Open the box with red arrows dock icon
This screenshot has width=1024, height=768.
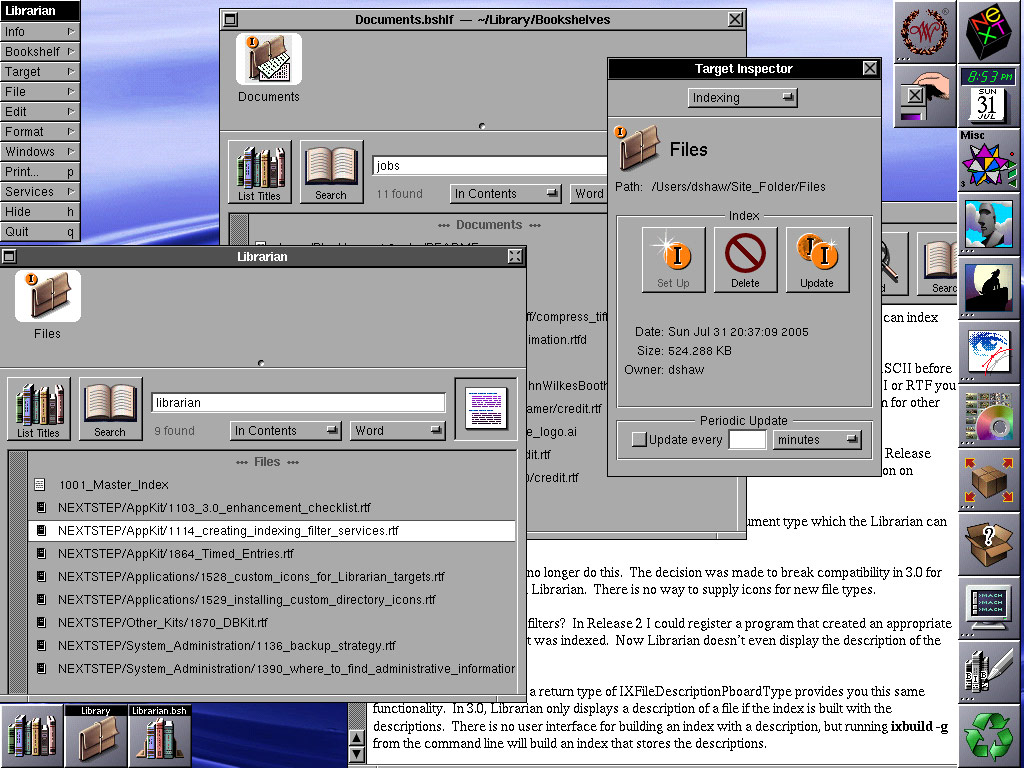[990, 480]
